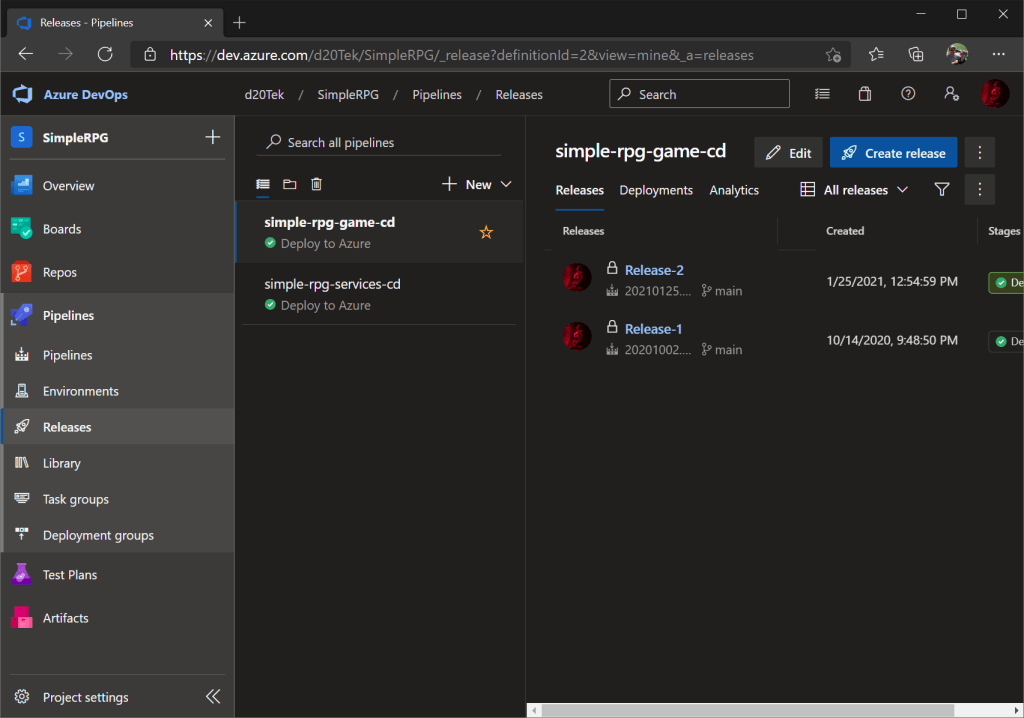
Task: Click the help question mark icon
Action: [908, 94]
